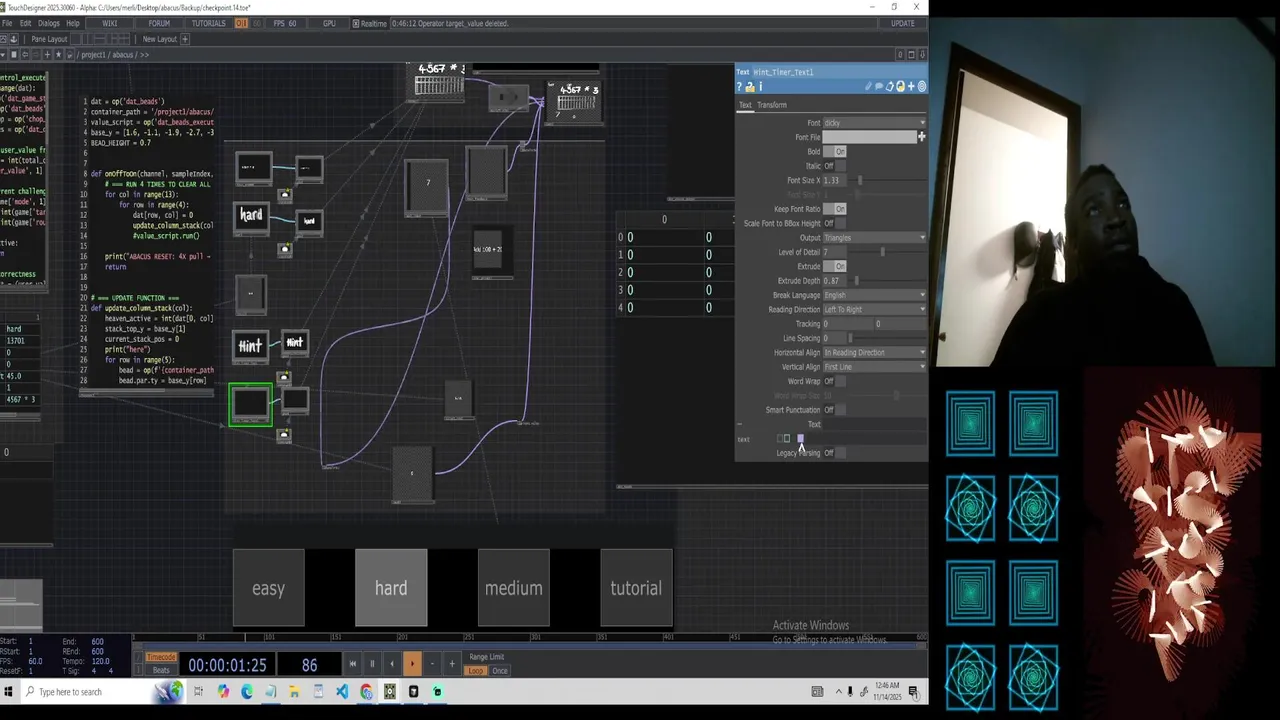
Task: Click the operator info 'i' icon
Action: tap(760, 87)
